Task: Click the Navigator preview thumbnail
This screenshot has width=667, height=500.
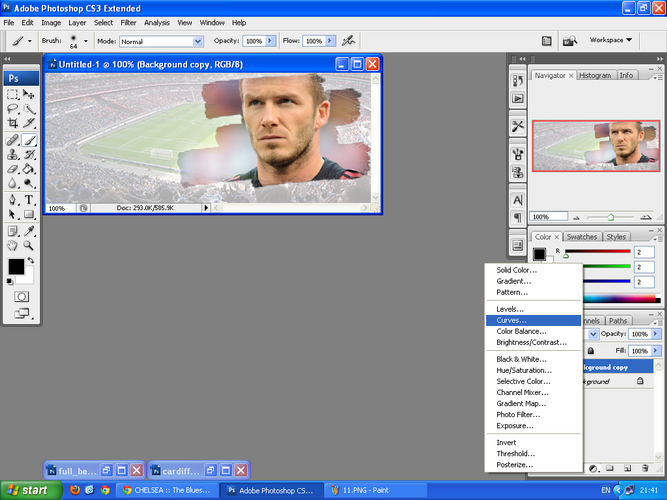Action: click(596, 146)
